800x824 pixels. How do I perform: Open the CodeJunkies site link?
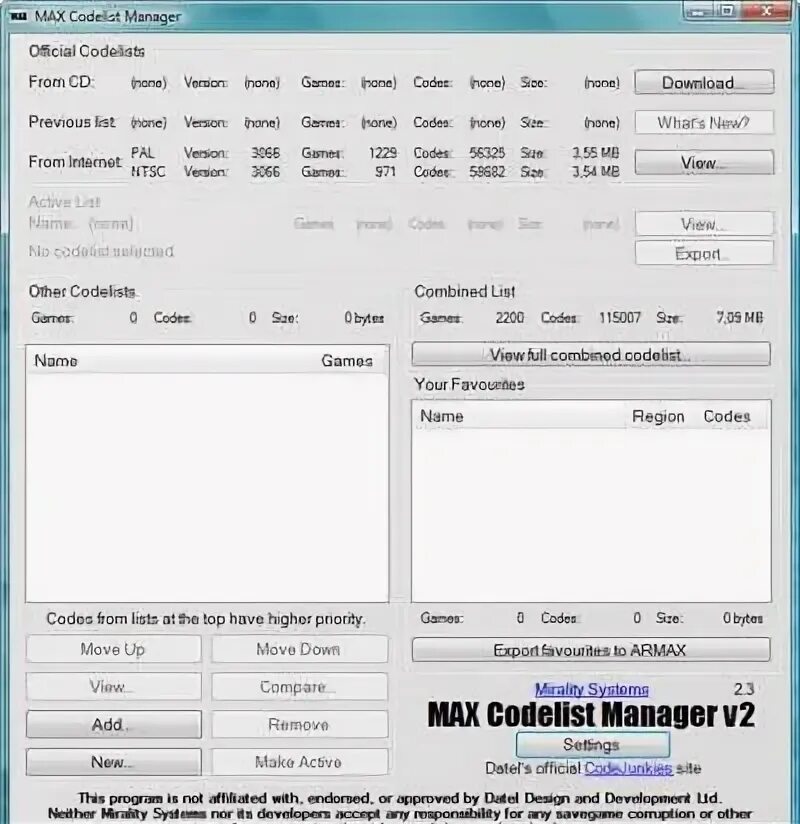click(628, 769)
